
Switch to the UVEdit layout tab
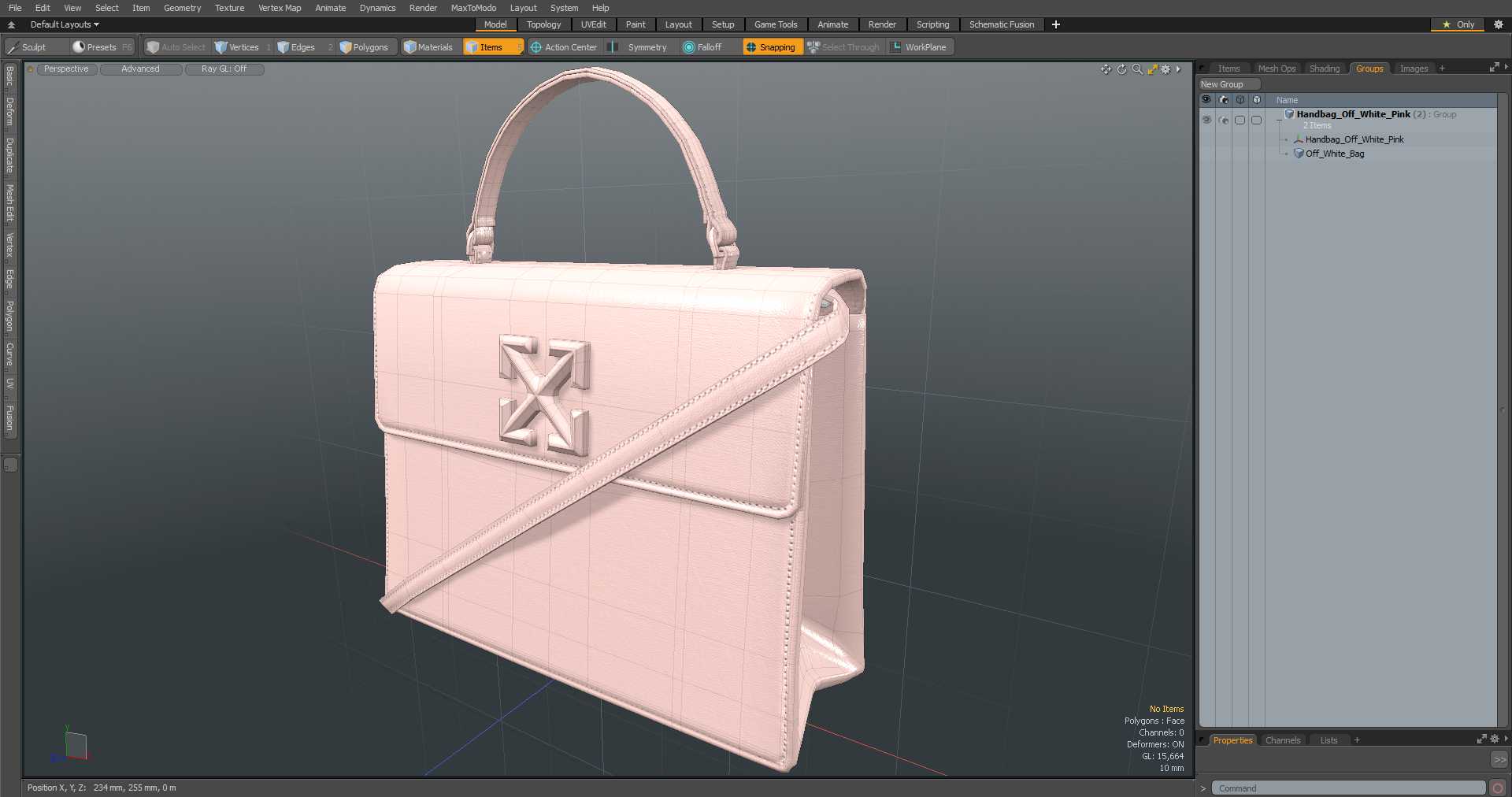coord(594,24)
